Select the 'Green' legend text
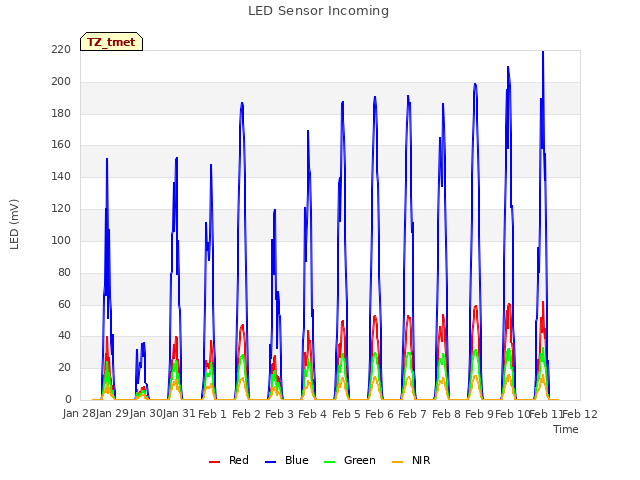 coord(360,460)
